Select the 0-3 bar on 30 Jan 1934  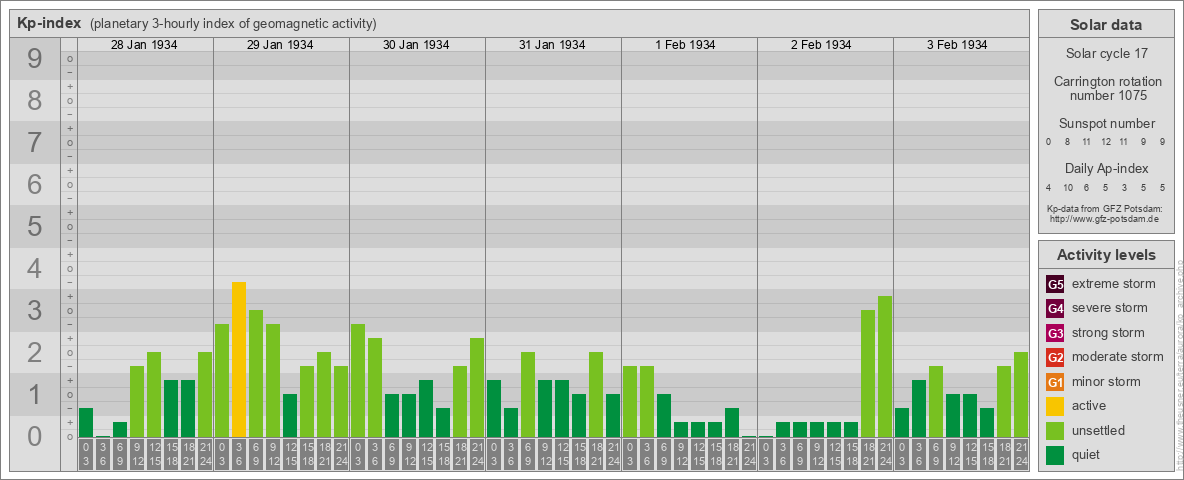[358, 380]
